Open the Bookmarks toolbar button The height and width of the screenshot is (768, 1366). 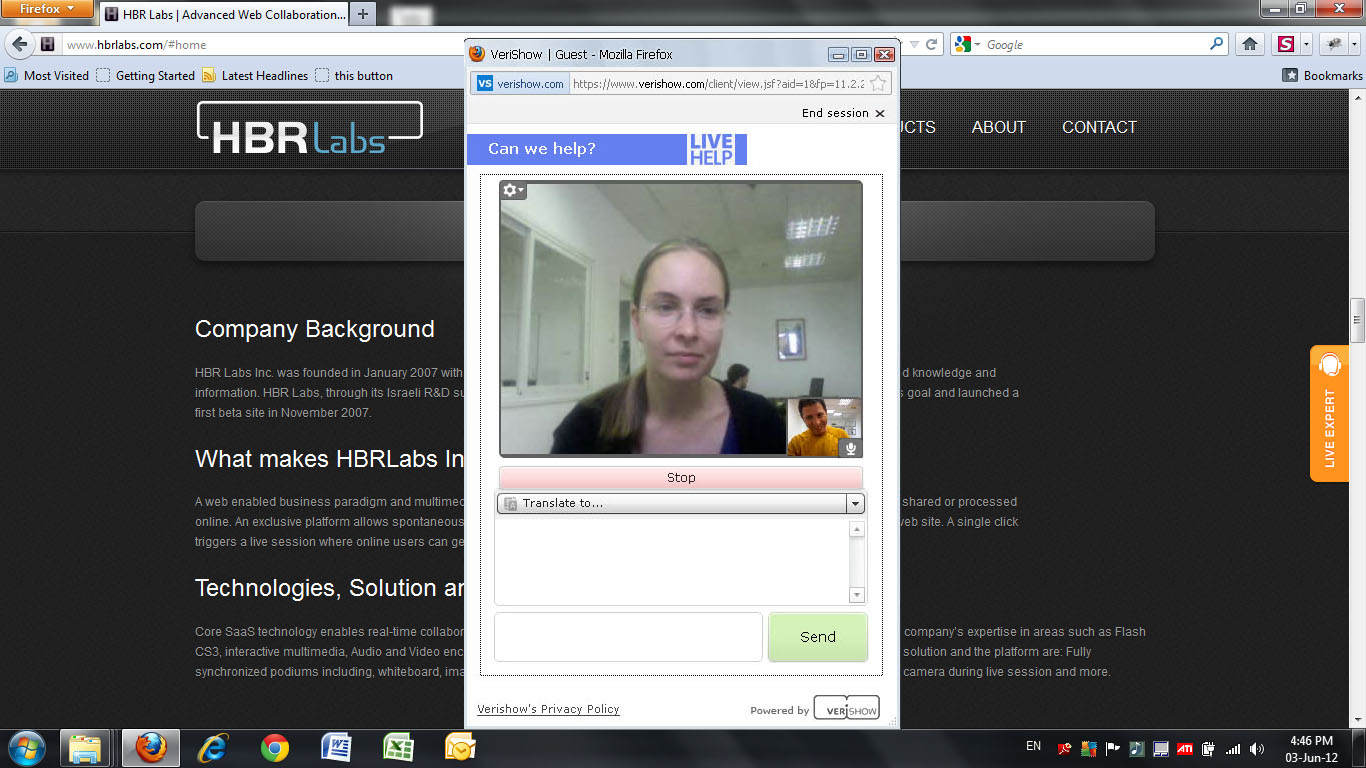[1322, 75]
